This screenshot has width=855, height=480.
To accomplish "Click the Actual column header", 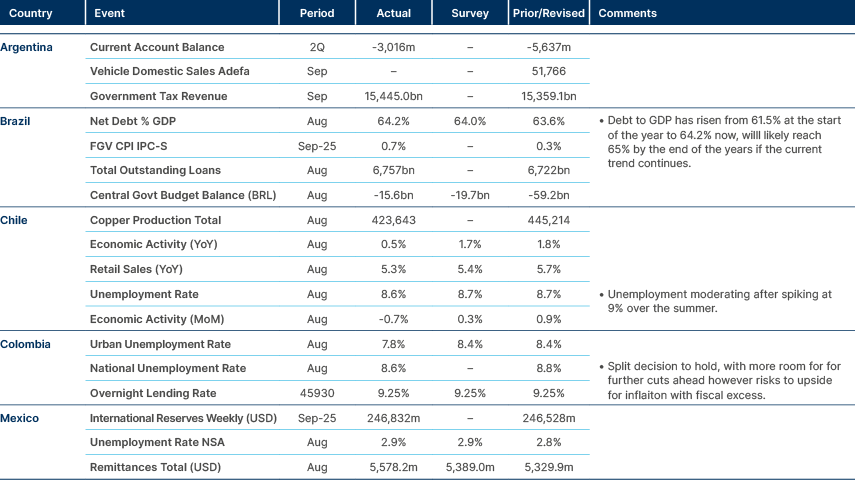I will 394,14.
